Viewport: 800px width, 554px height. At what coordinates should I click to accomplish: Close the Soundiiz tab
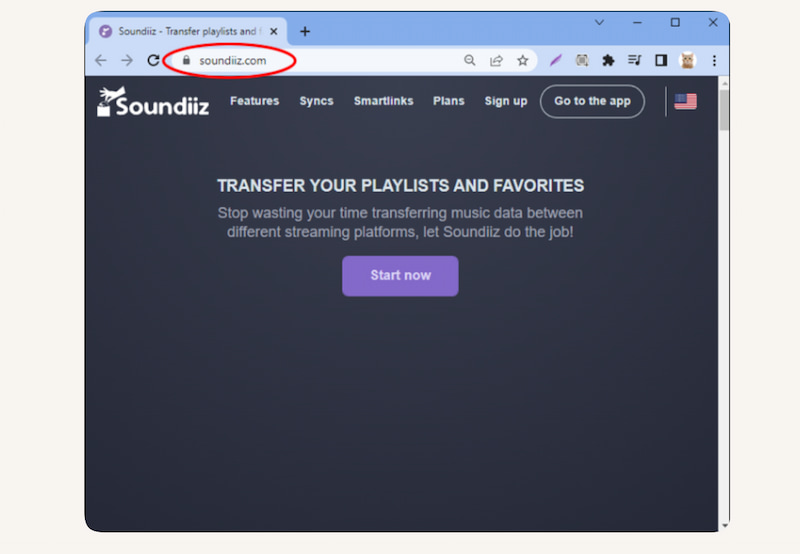(x=273, y=32)
